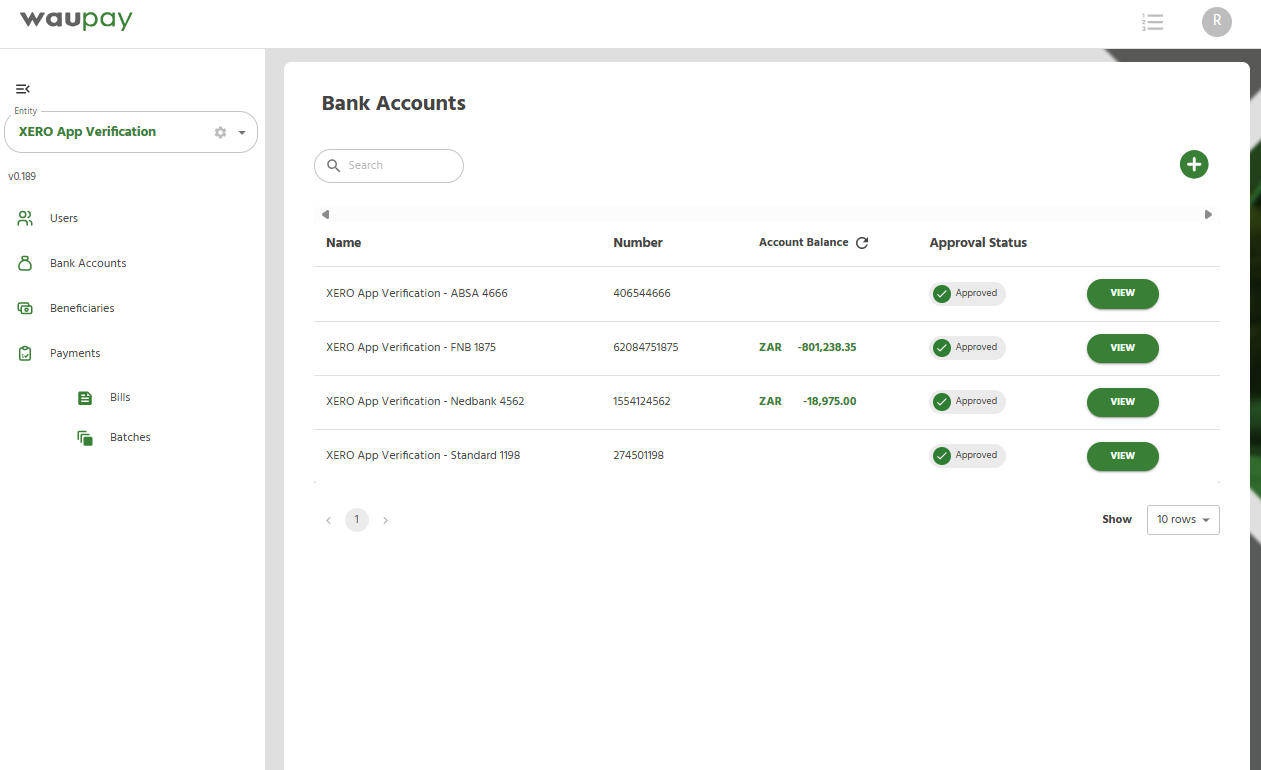Click the Name column header
The height and width of the screenshot is (770, 1261).
(x=343, y=243)
